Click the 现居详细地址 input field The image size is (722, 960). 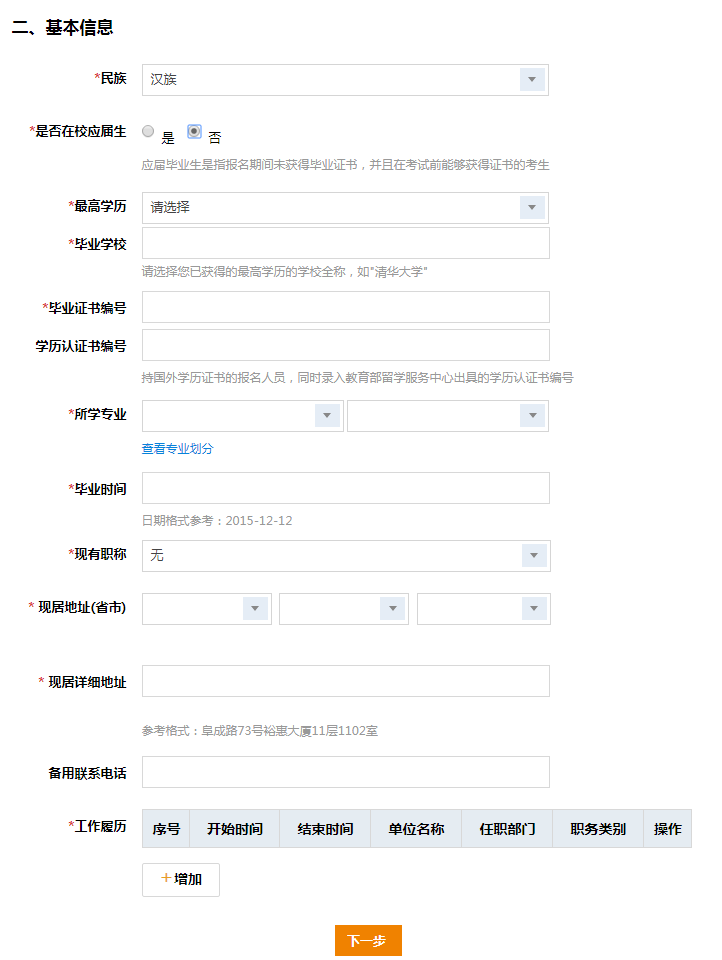[345, 681]
